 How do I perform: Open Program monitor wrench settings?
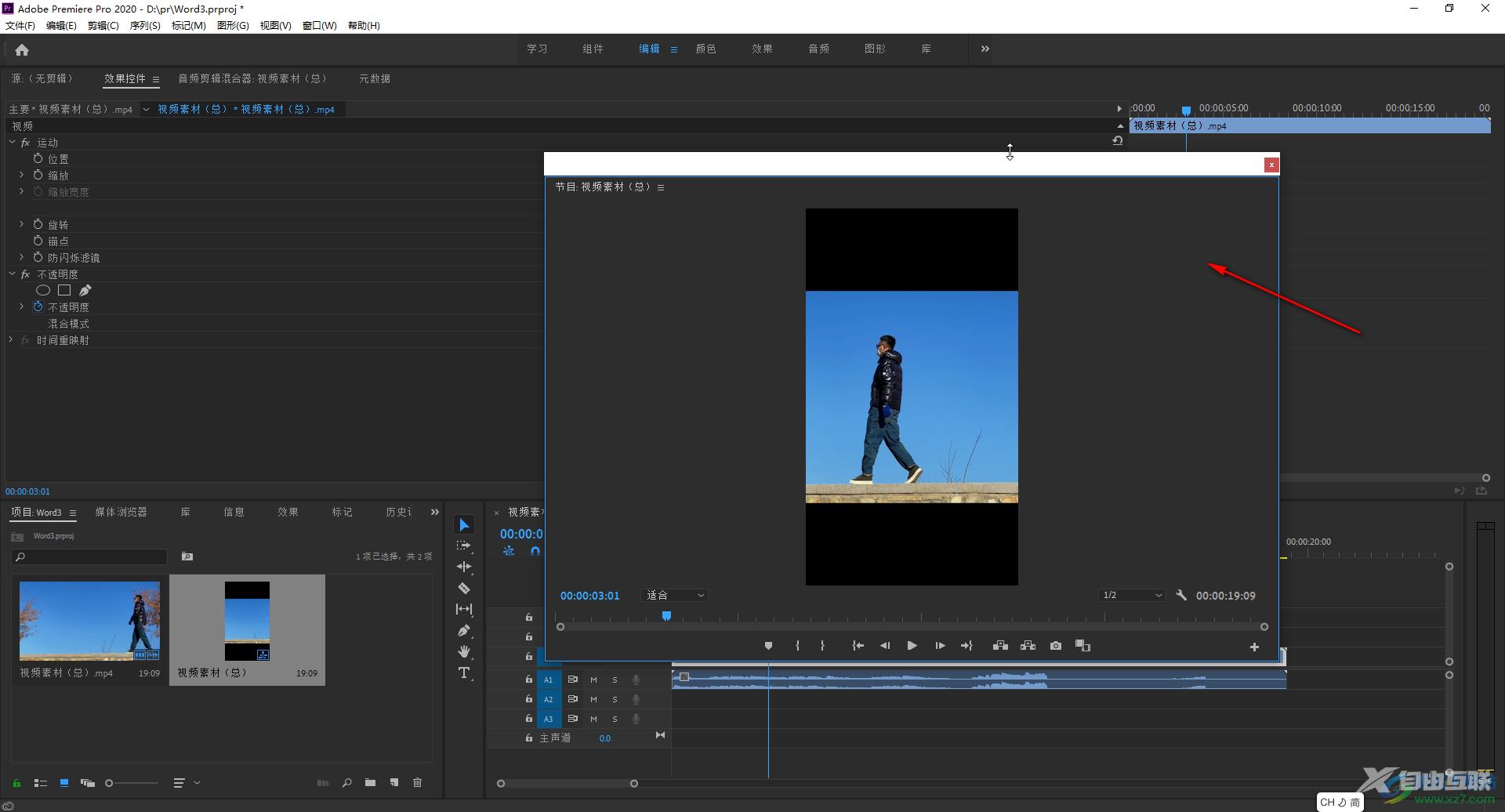click(1181, 596)
